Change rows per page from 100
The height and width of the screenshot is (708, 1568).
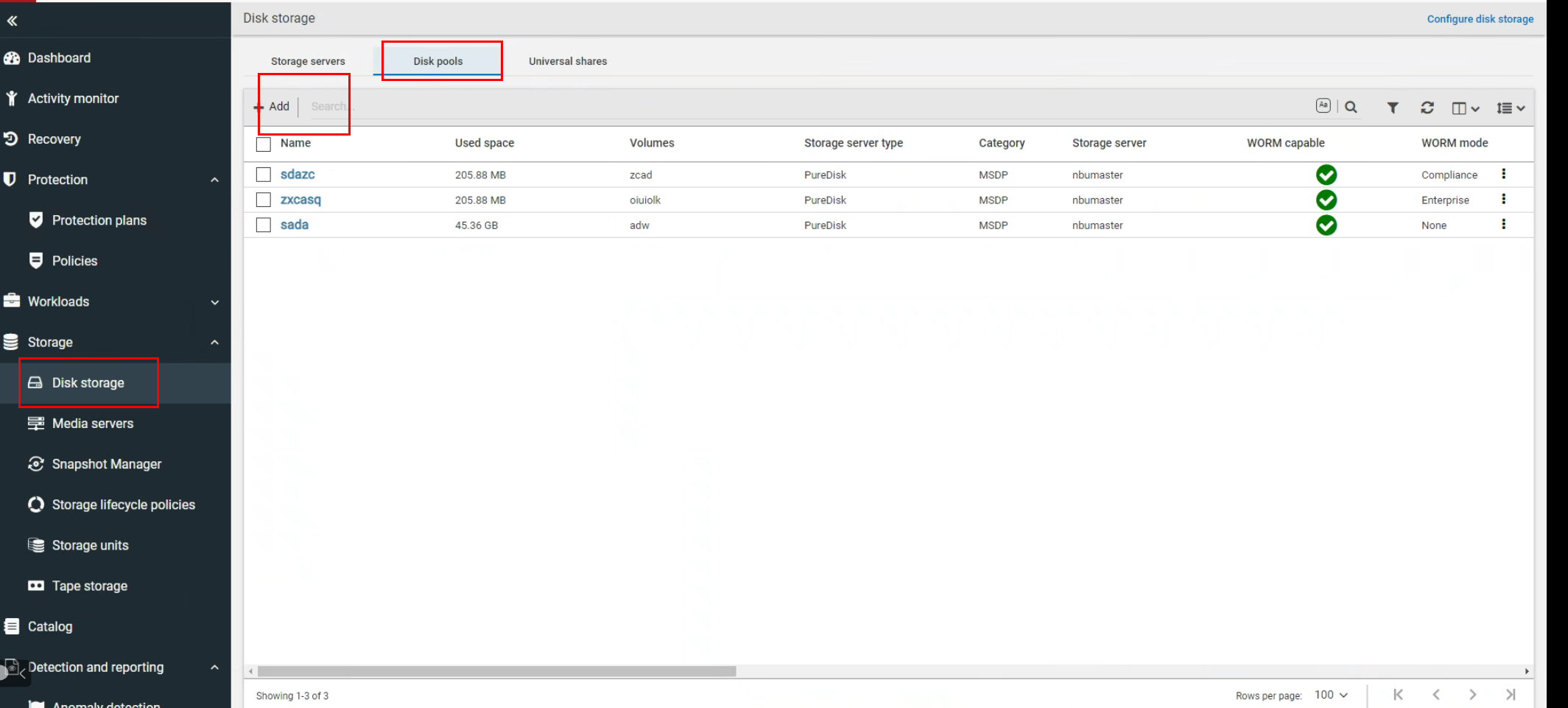pyautogui.click(x=1331, y=695)
